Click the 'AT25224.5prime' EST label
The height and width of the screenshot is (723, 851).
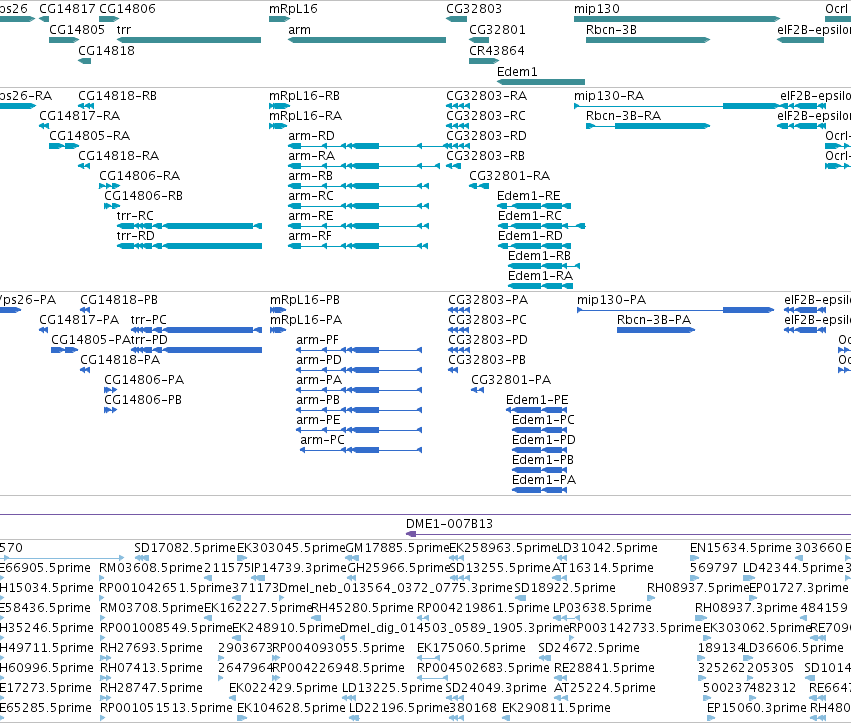tap(605, 688)
